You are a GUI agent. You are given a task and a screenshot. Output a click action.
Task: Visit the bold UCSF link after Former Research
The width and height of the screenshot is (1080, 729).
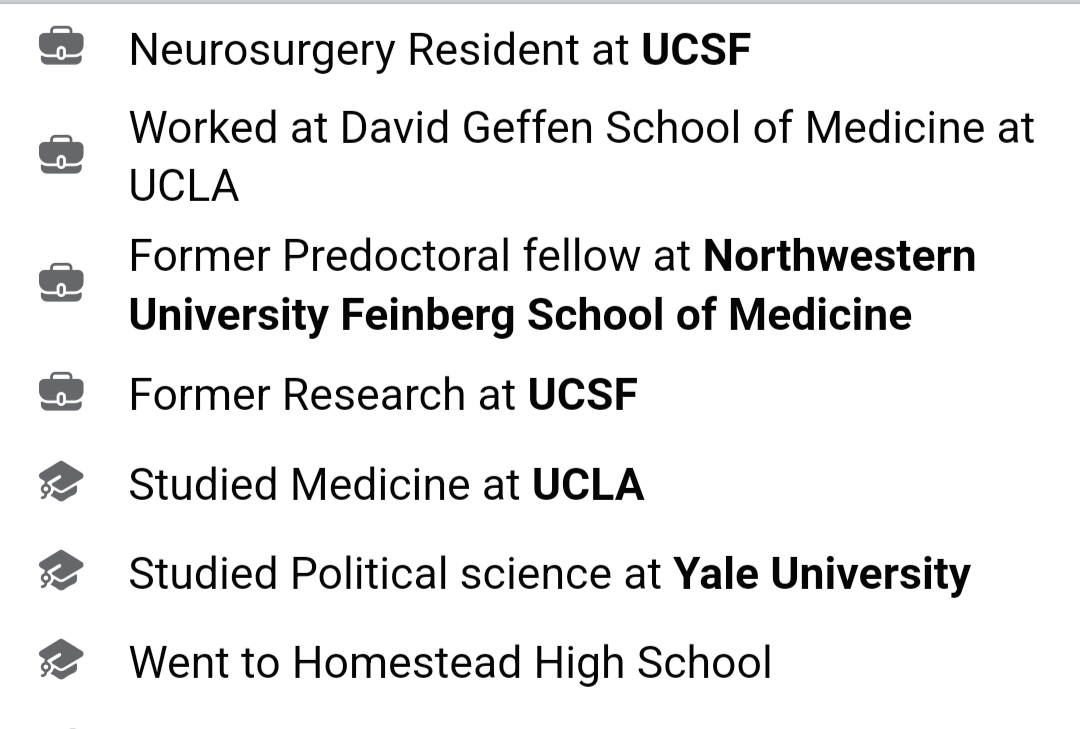point(583,395)
